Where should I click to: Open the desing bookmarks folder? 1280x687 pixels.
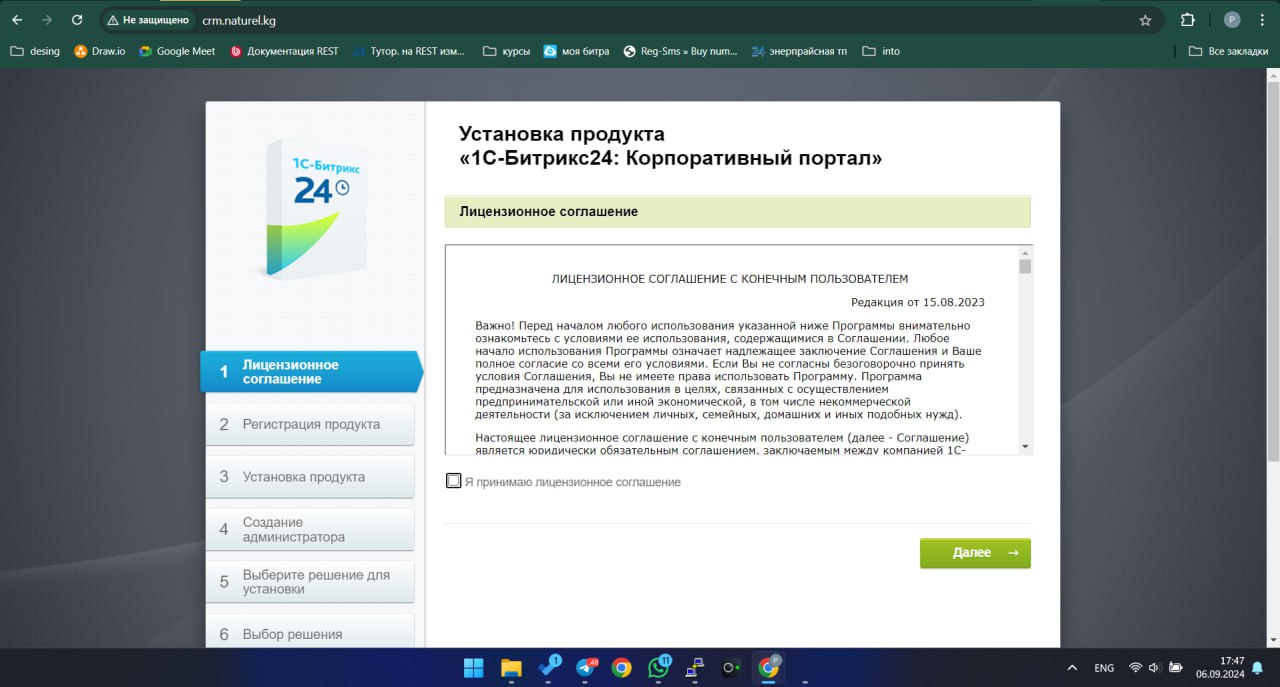(35, 51)
